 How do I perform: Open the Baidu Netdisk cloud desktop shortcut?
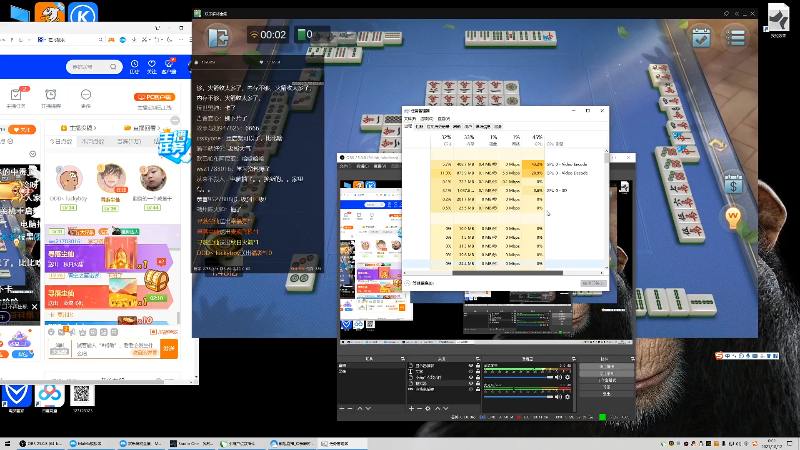click(49, 396)
